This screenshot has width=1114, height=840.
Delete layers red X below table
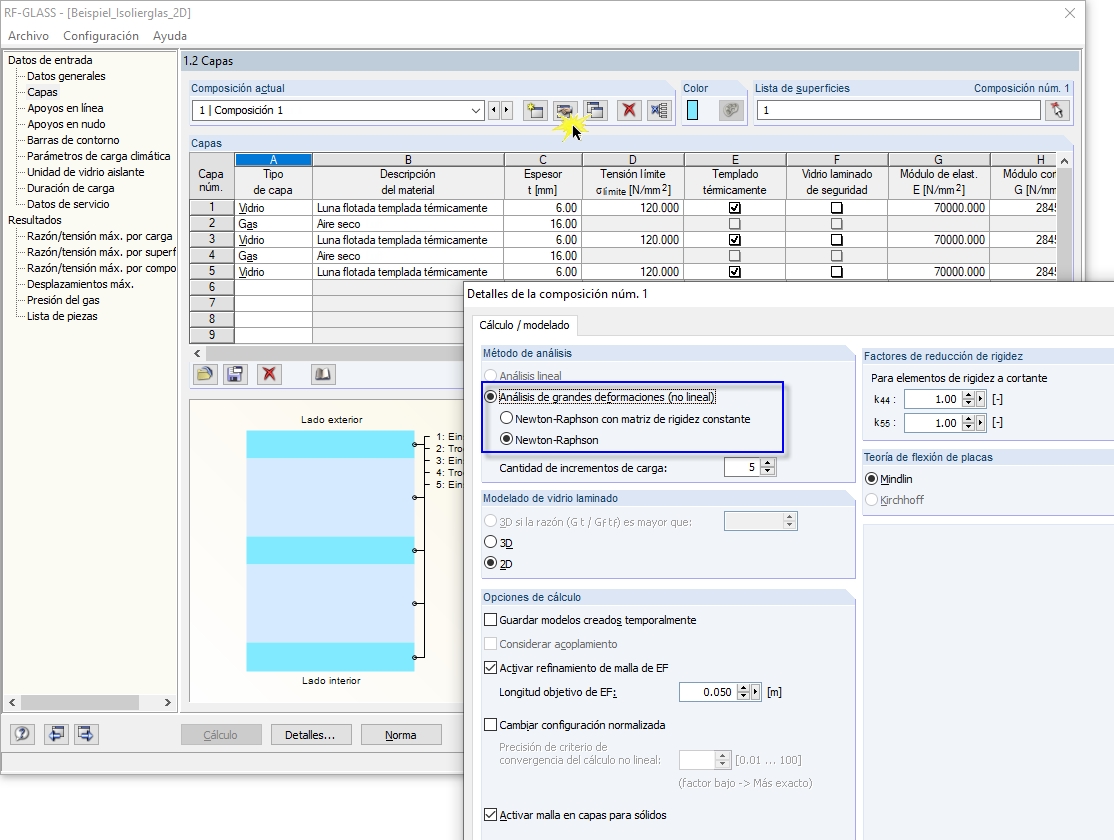pyautogui.click(x=269, y=374)
